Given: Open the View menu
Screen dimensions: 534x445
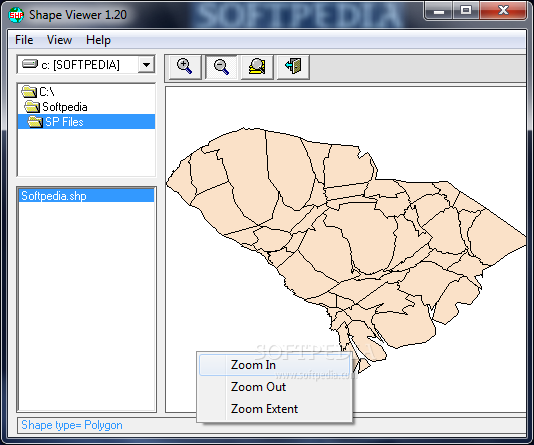Looking at the screenshot, I should pos(59,40).
